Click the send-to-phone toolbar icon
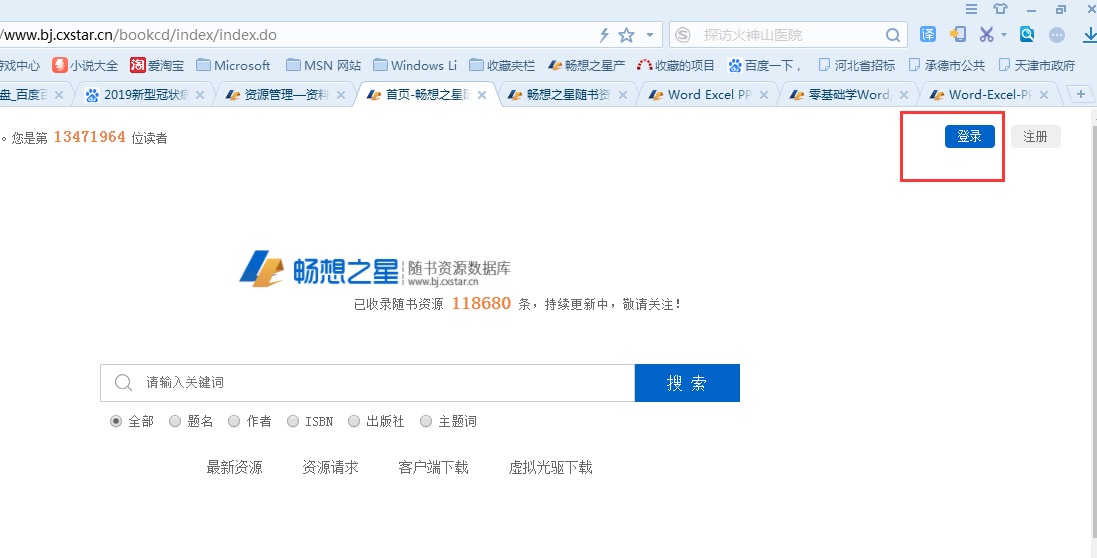Screen dimensions: 1097x558 point(957,34)
